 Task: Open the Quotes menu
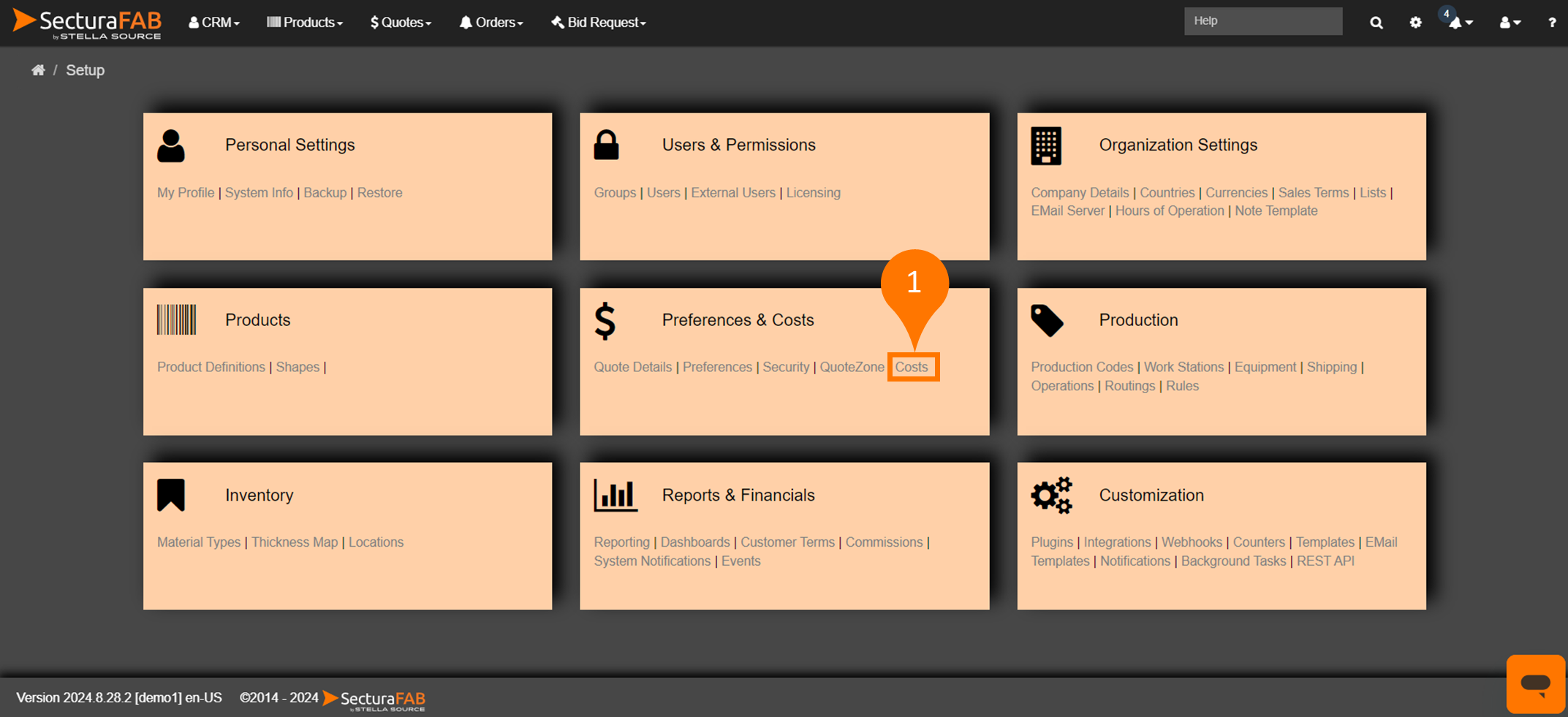click(401, 23)
